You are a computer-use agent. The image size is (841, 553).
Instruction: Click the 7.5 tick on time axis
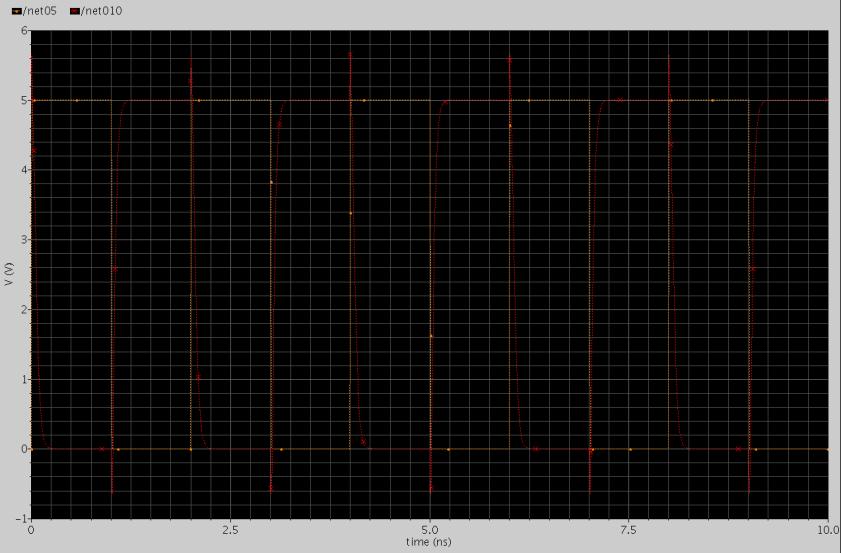(x=629, y=530)
